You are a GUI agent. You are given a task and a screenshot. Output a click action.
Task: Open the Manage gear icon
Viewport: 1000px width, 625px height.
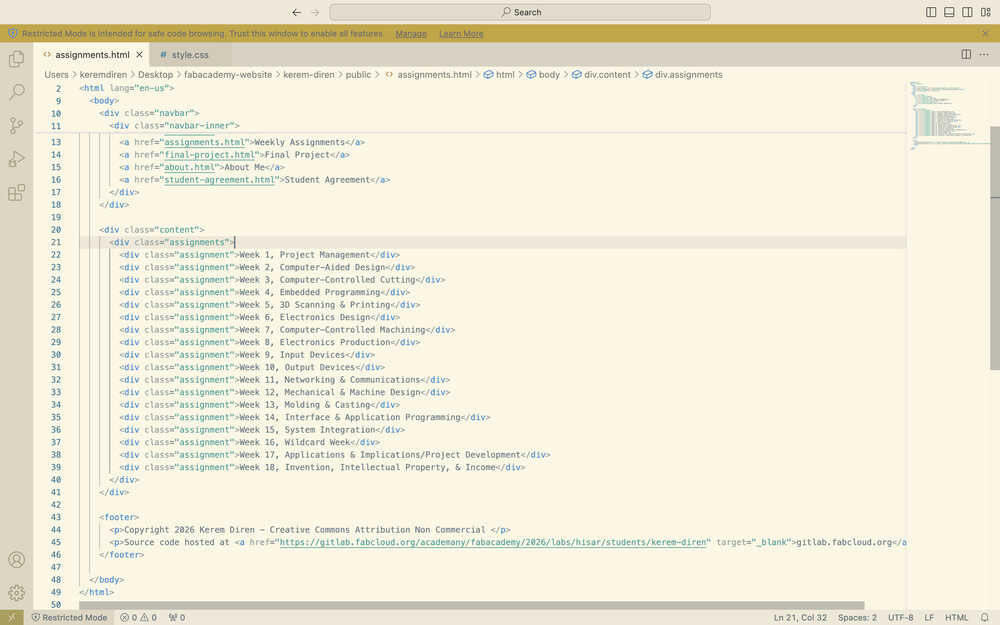17,592
